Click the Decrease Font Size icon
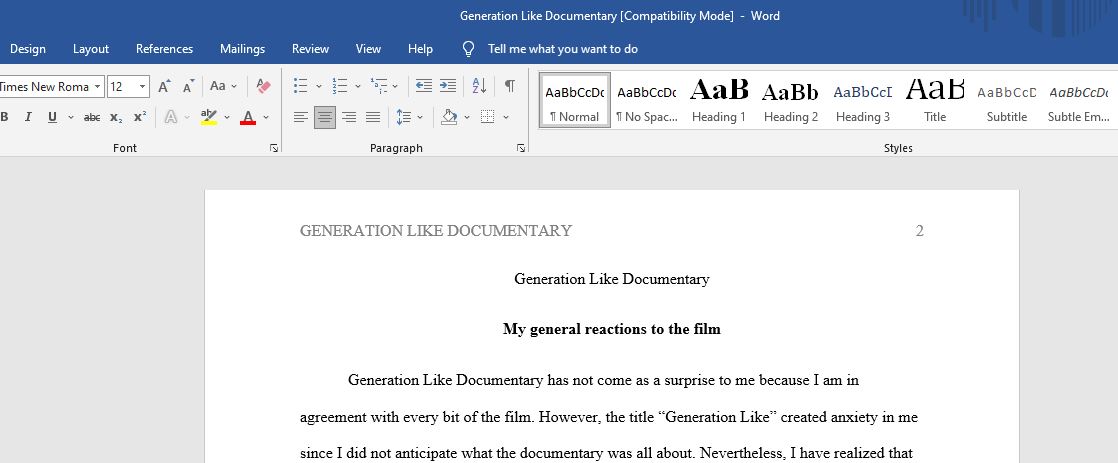 (188, 86)
